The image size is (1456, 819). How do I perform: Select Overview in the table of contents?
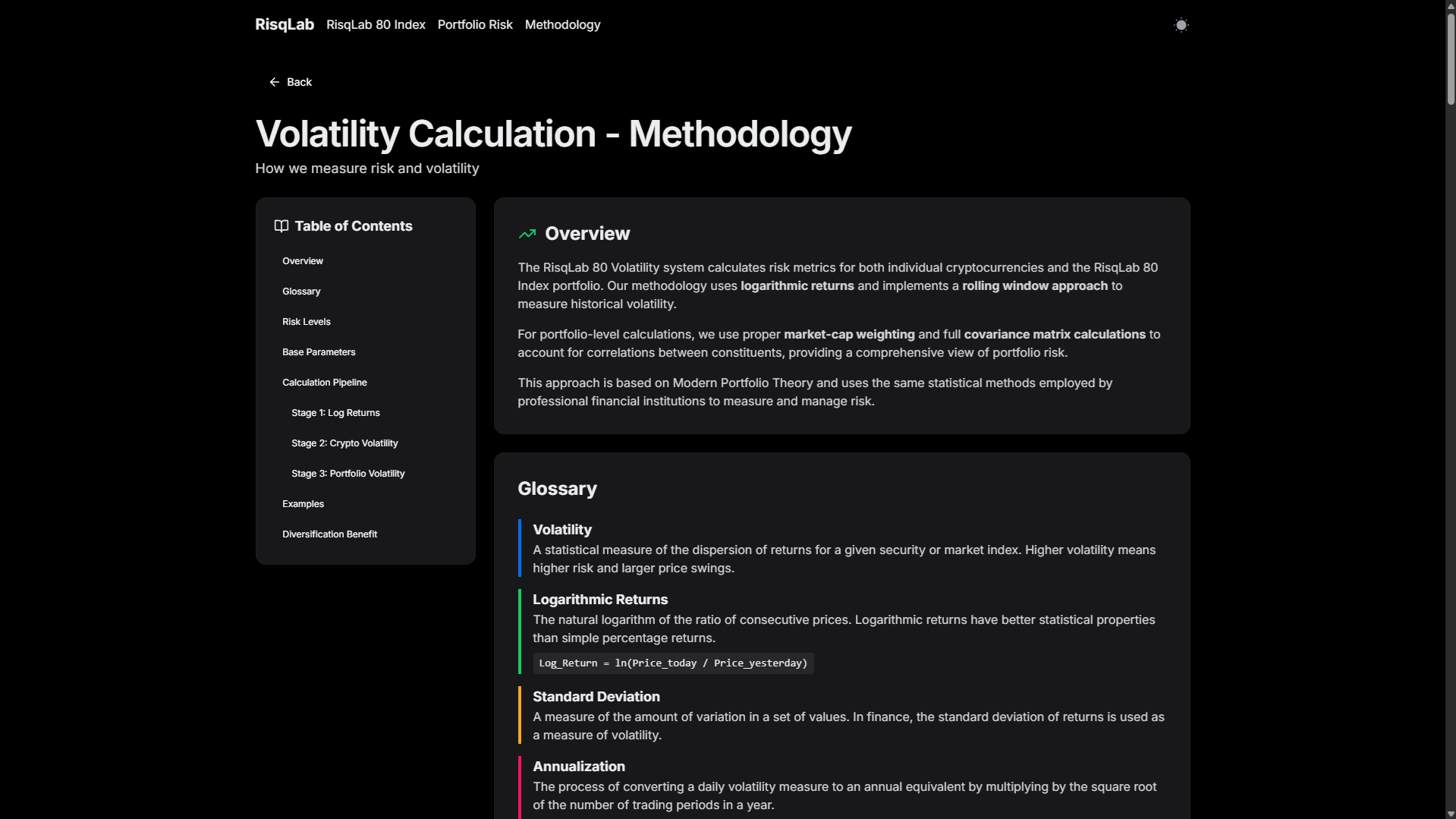tap(302, 260)
